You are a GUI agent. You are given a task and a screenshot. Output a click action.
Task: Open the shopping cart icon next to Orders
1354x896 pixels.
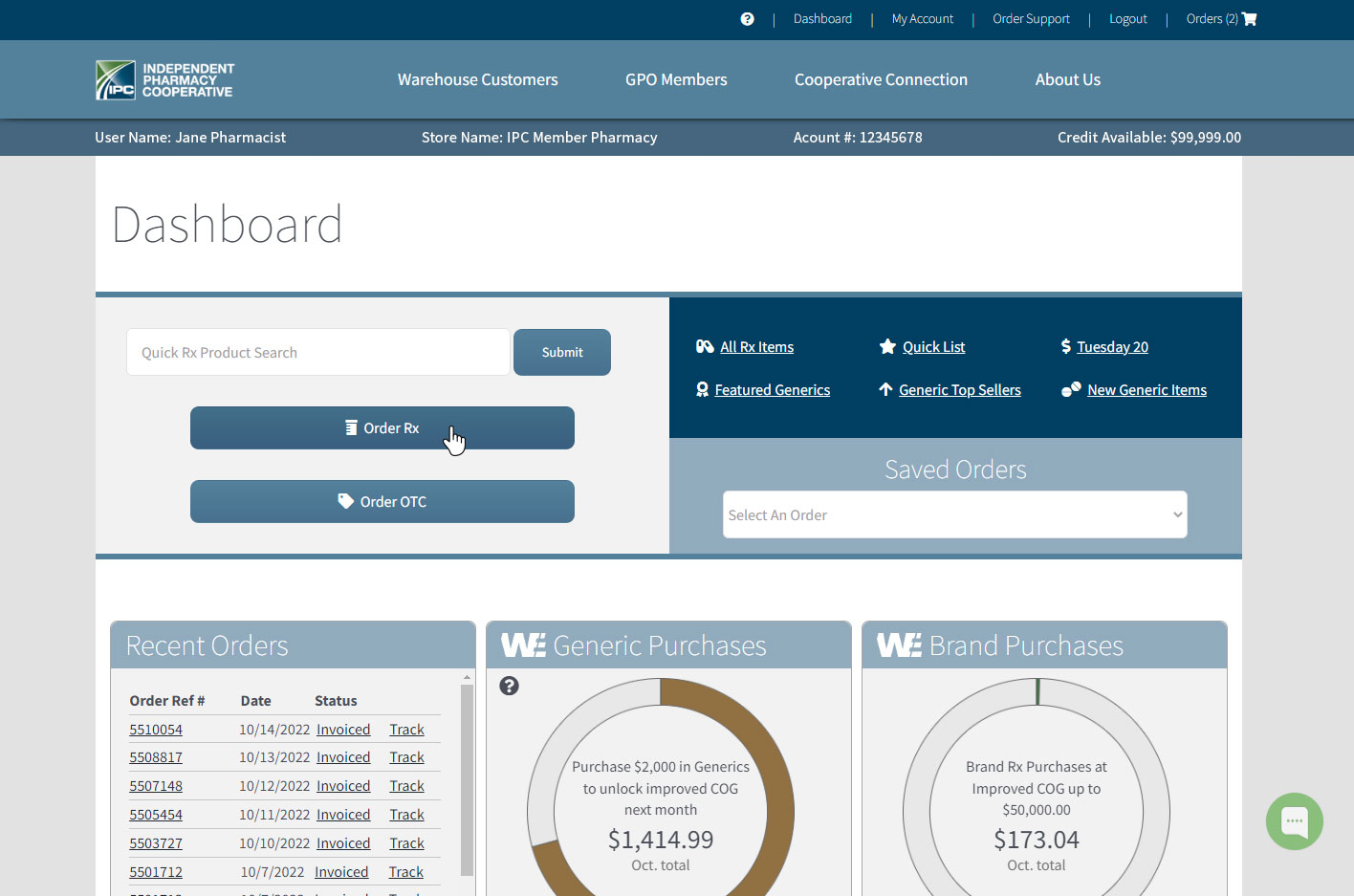click(1249, 19)
